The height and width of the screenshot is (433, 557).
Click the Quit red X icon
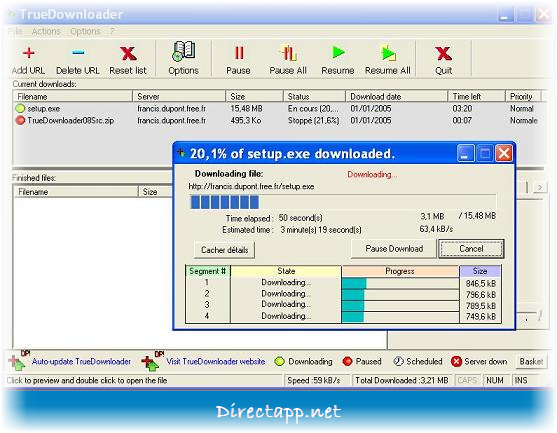(x=444, y=54)
